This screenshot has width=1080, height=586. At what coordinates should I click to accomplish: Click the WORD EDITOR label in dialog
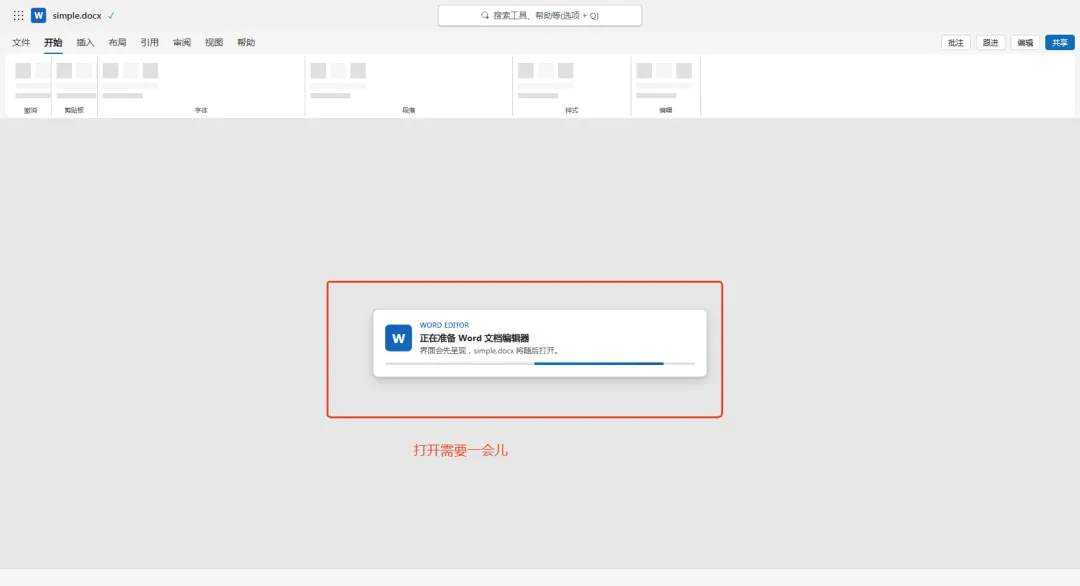(444, 325)
